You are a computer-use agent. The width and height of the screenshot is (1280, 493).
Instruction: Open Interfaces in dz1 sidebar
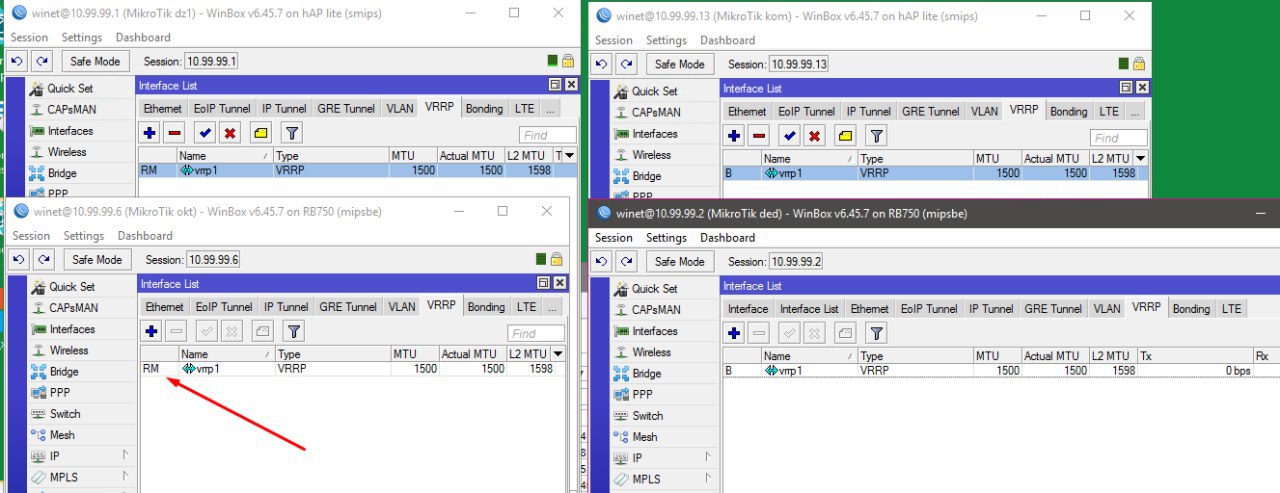pyautogui.click(x=70, y=131)
